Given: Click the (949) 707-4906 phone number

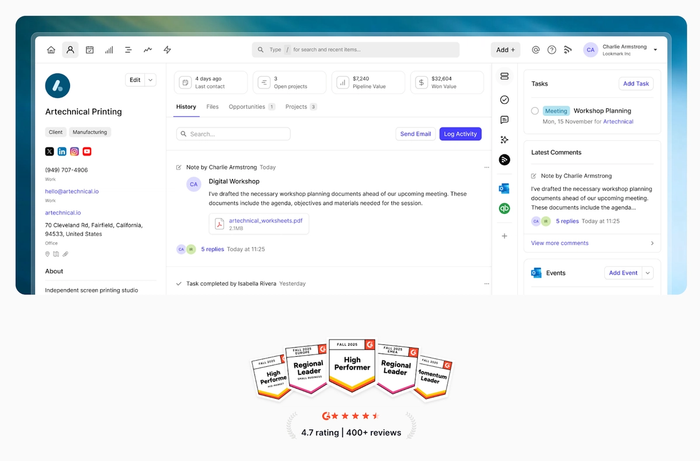Looking at the screenshot, I should pos(67,170).
